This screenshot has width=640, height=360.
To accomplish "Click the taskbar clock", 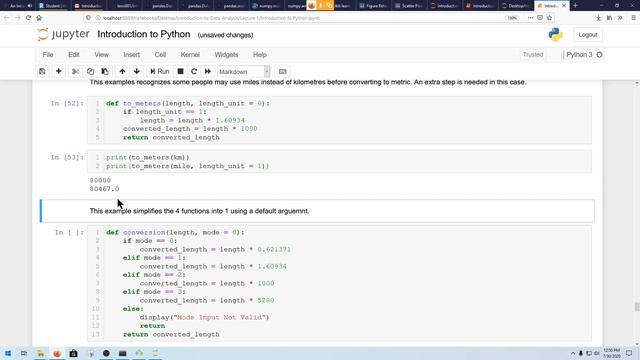I will 611,353.
